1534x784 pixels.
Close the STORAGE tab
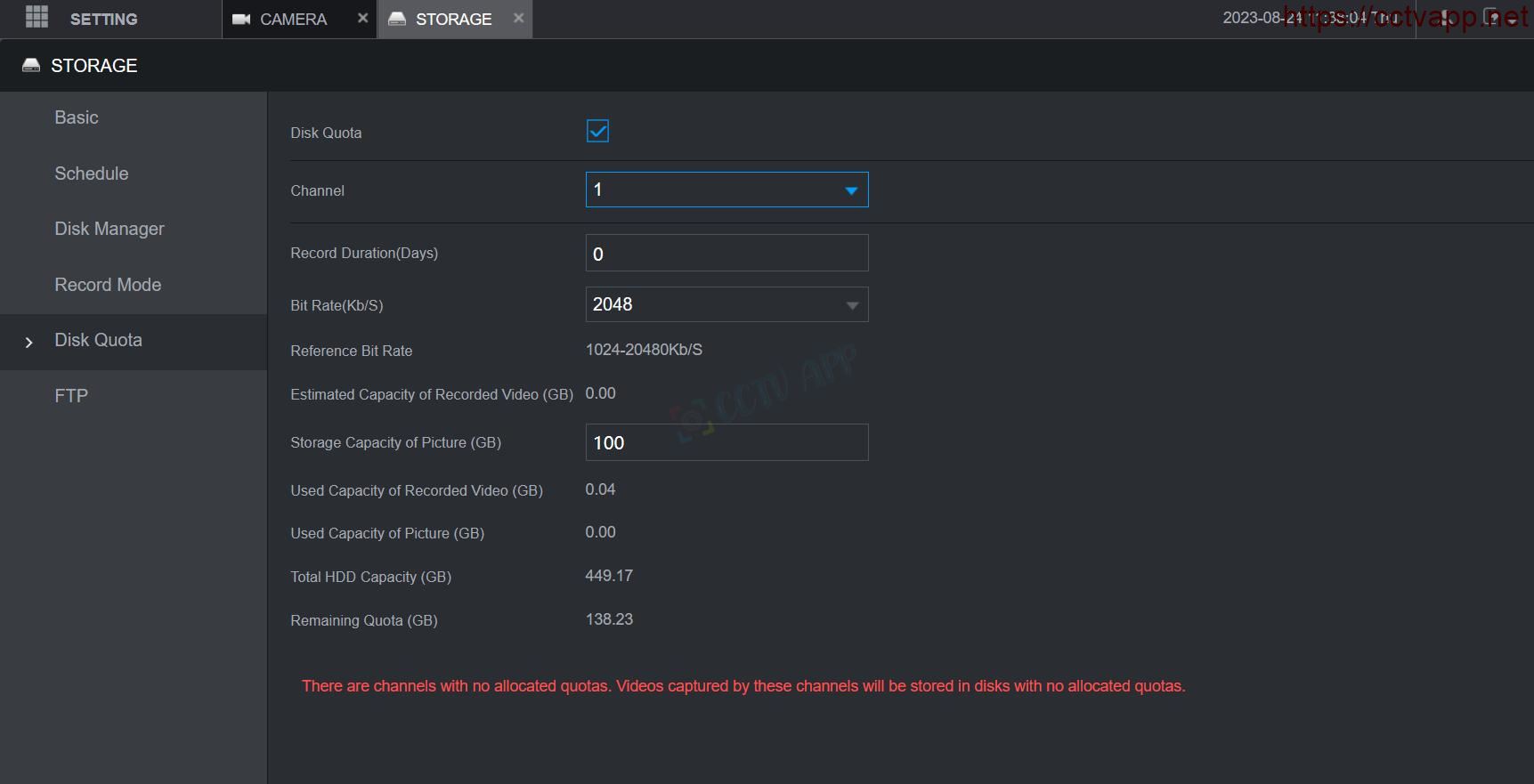pyautogui.click(x=518, y=18)
